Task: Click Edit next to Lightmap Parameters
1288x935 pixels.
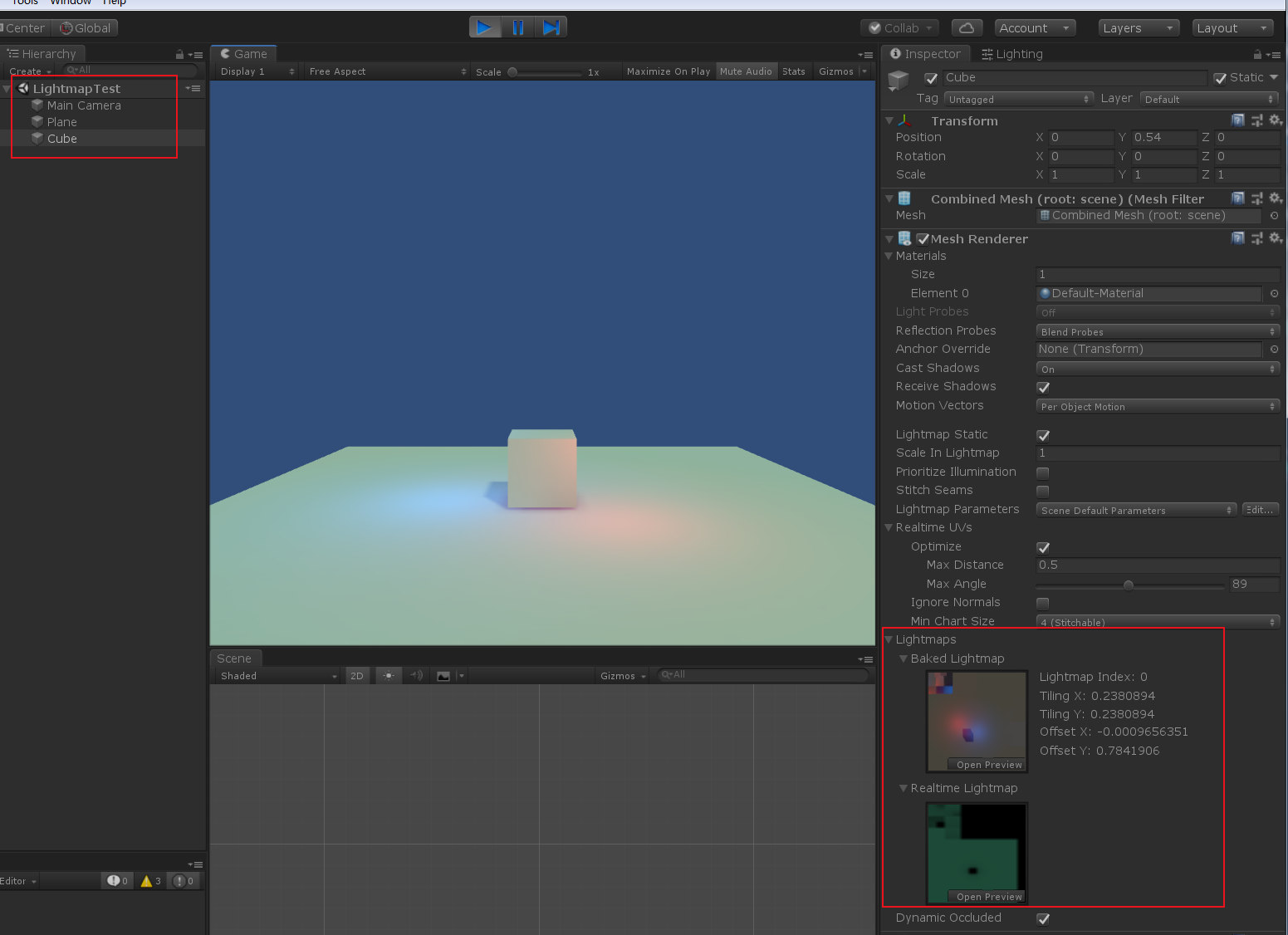Action: 1259,509
